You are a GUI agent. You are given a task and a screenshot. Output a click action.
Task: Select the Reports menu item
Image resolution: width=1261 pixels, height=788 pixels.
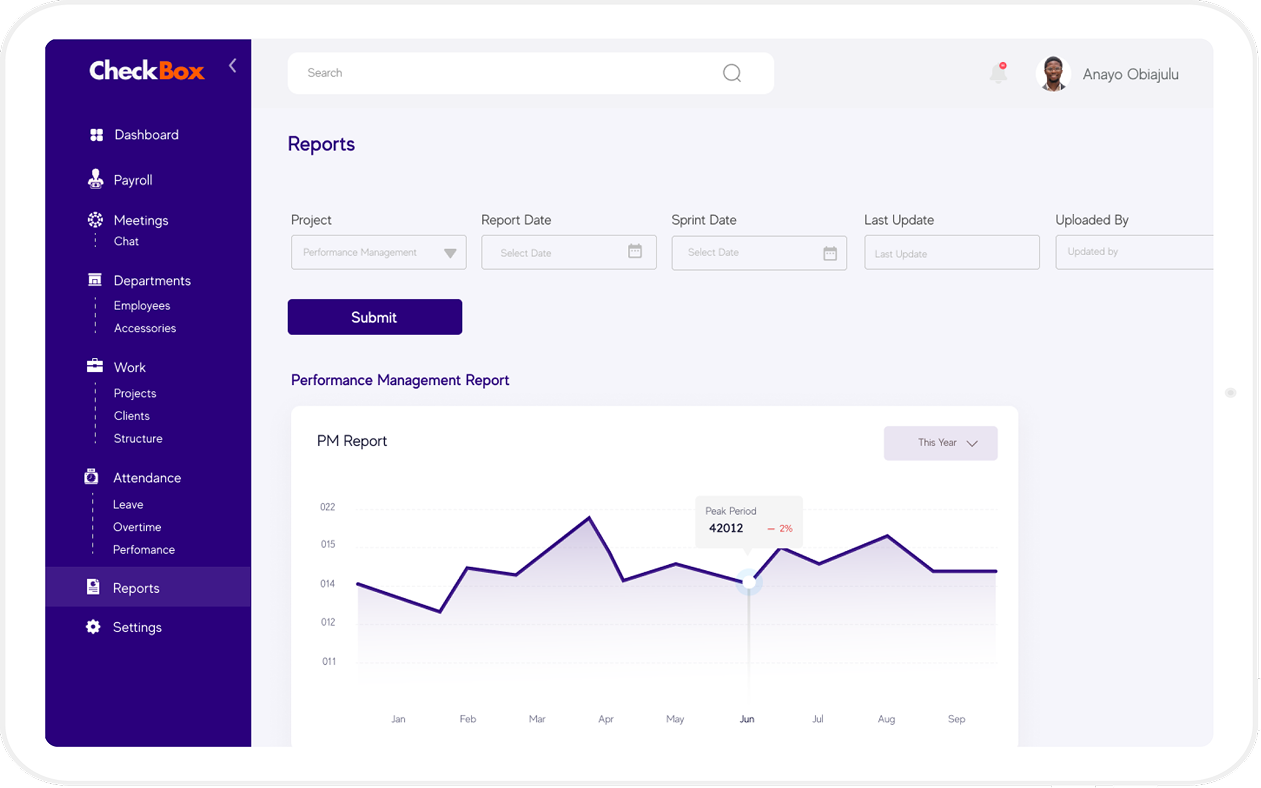click(136, 588)
